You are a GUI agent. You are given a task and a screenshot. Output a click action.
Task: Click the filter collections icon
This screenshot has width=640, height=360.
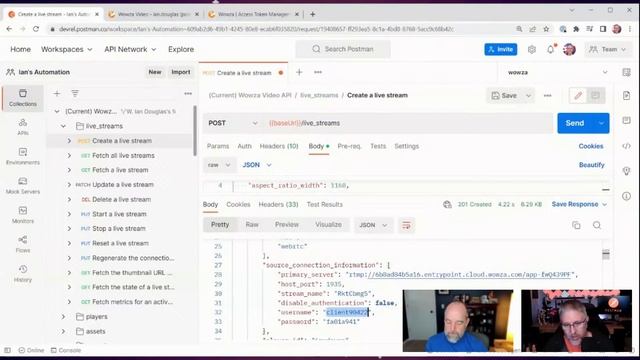coord(75,93)
